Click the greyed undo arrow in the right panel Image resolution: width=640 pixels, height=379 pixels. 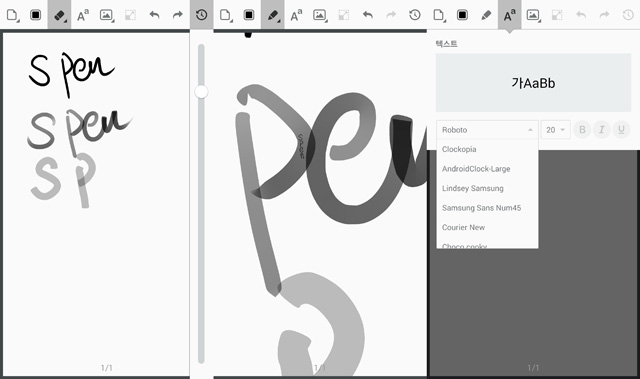(x=581, y=15)
